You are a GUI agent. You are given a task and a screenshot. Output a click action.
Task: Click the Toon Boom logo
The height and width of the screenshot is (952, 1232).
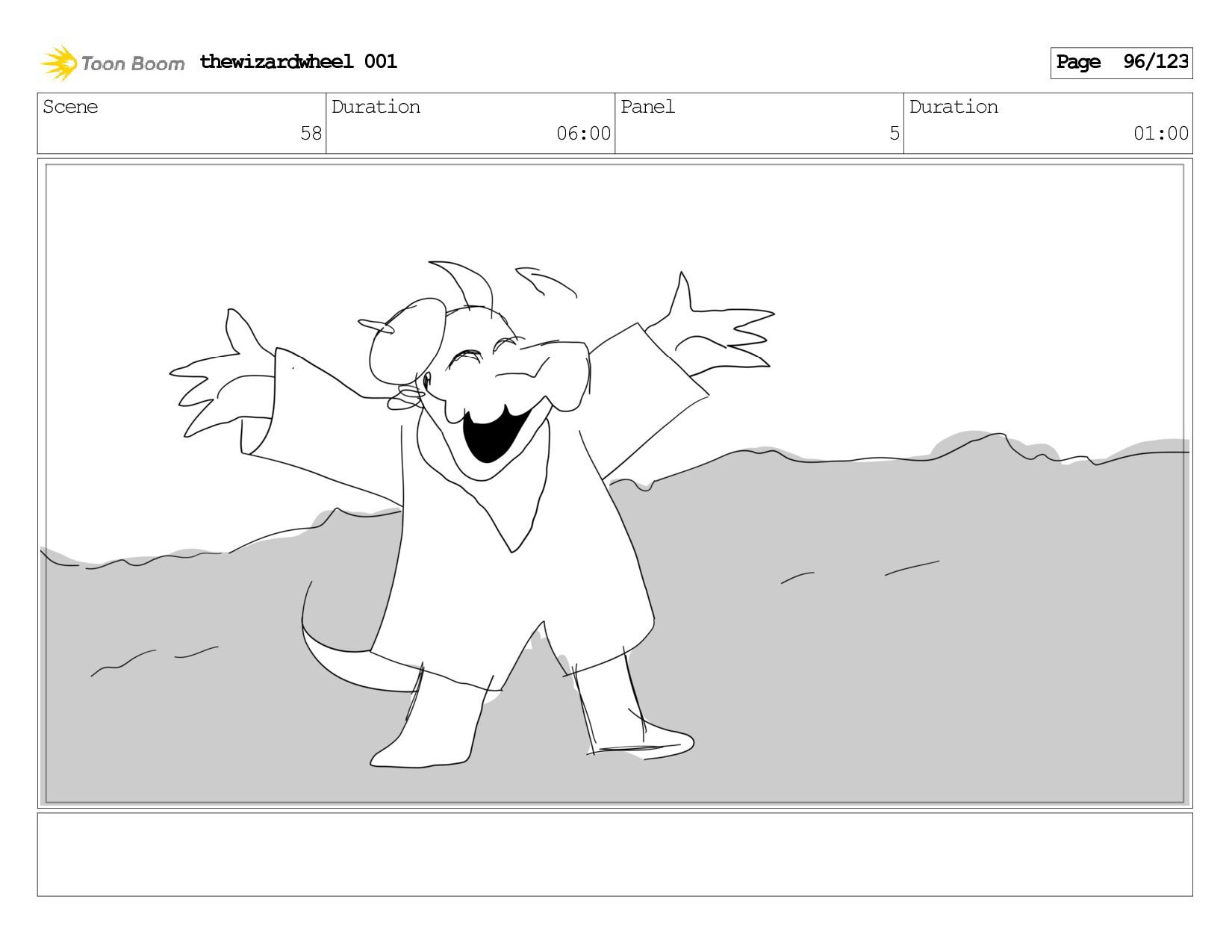pyautogui.click(x=112, y=63)
